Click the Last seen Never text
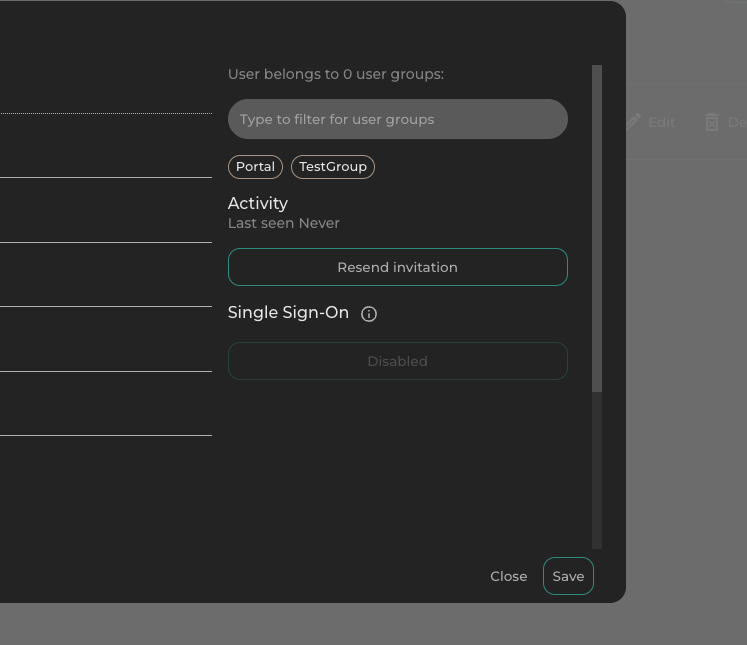This screenshot has height=645, width=747. click(x=284, y=223)
